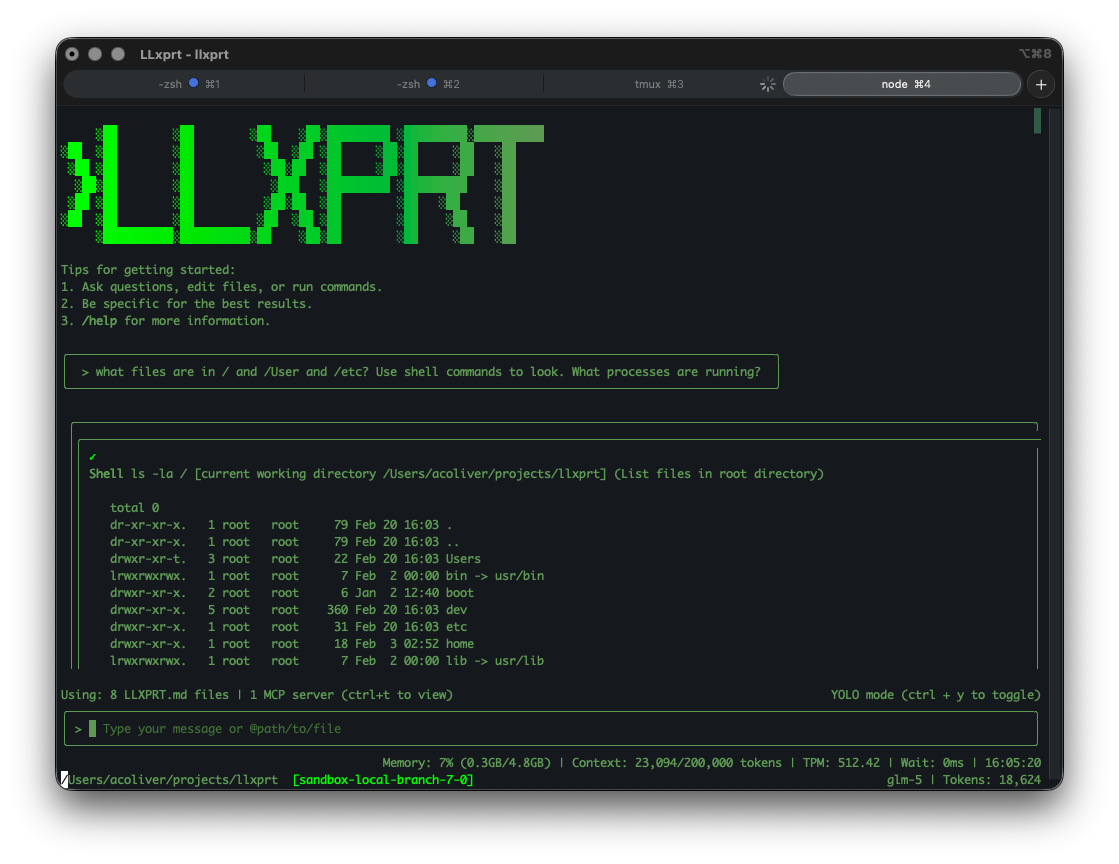Click /help in the tips list
This screenshot has height=864, width=1119.
tap(100, 320)
